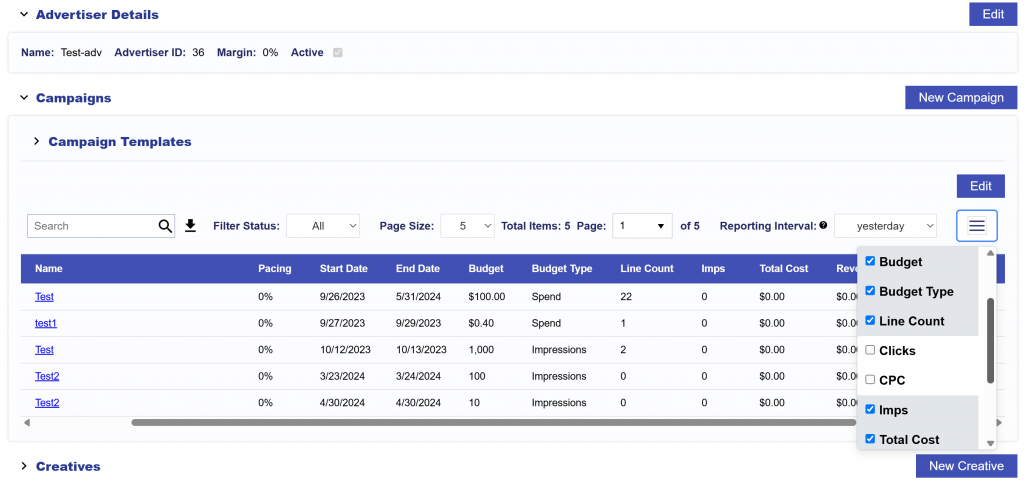The image size is (1024, 483).
Task: Uncheck the Budget column checkbox
Action: pyautogui.click(x=870, y=261)
